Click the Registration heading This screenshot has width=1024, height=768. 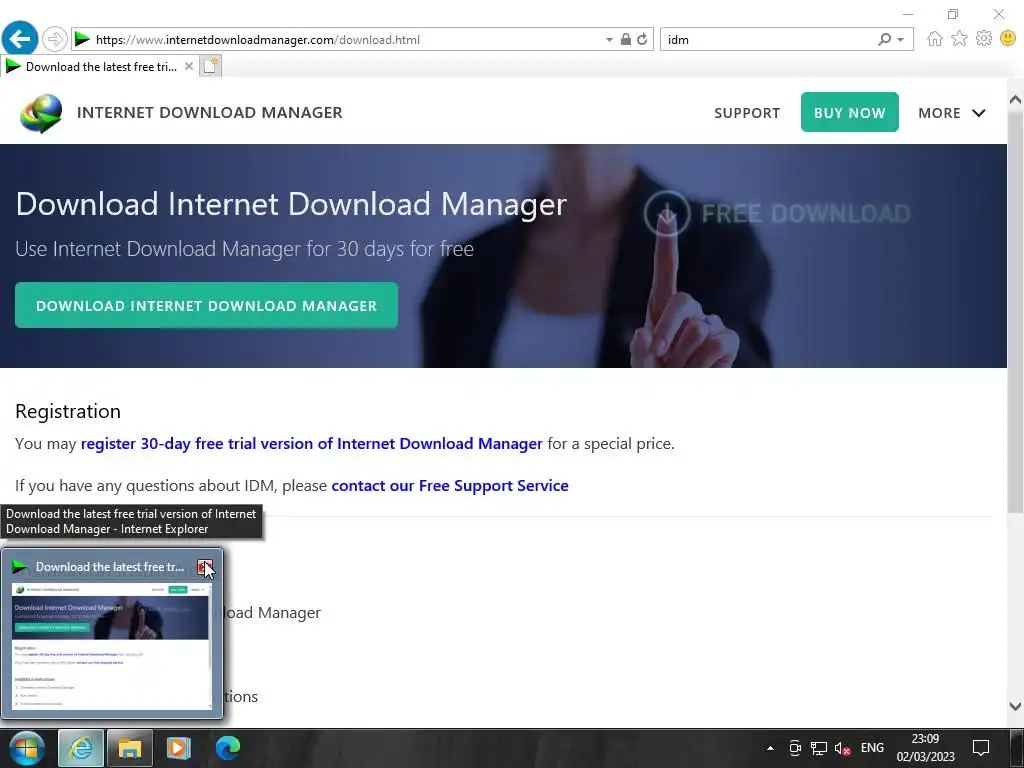[x=68, y=411]
